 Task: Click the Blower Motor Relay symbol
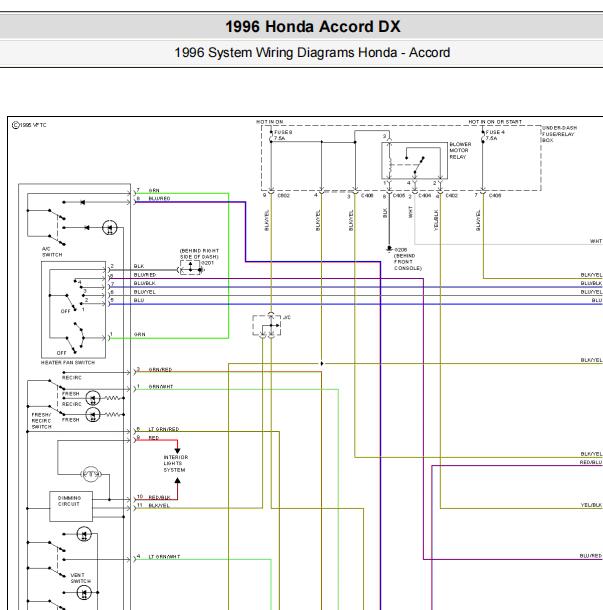tap(414, 160)
